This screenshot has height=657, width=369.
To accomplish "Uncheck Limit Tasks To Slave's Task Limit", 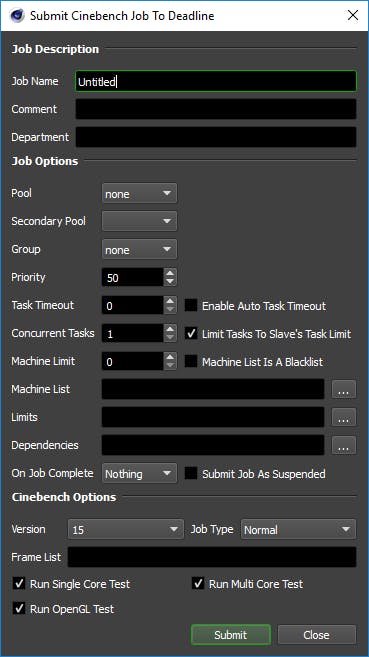I will tap(191, 334).
